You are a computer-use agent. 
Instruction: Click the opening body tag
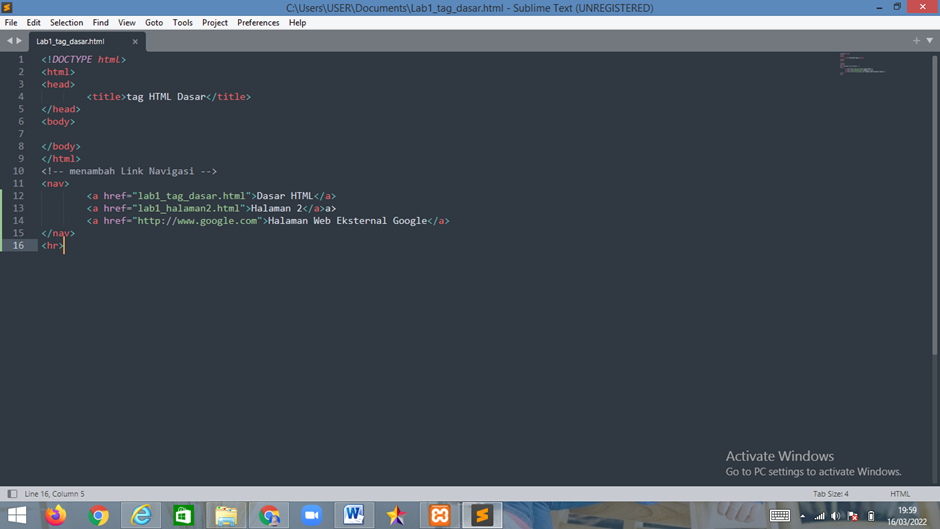pos(58,121)
